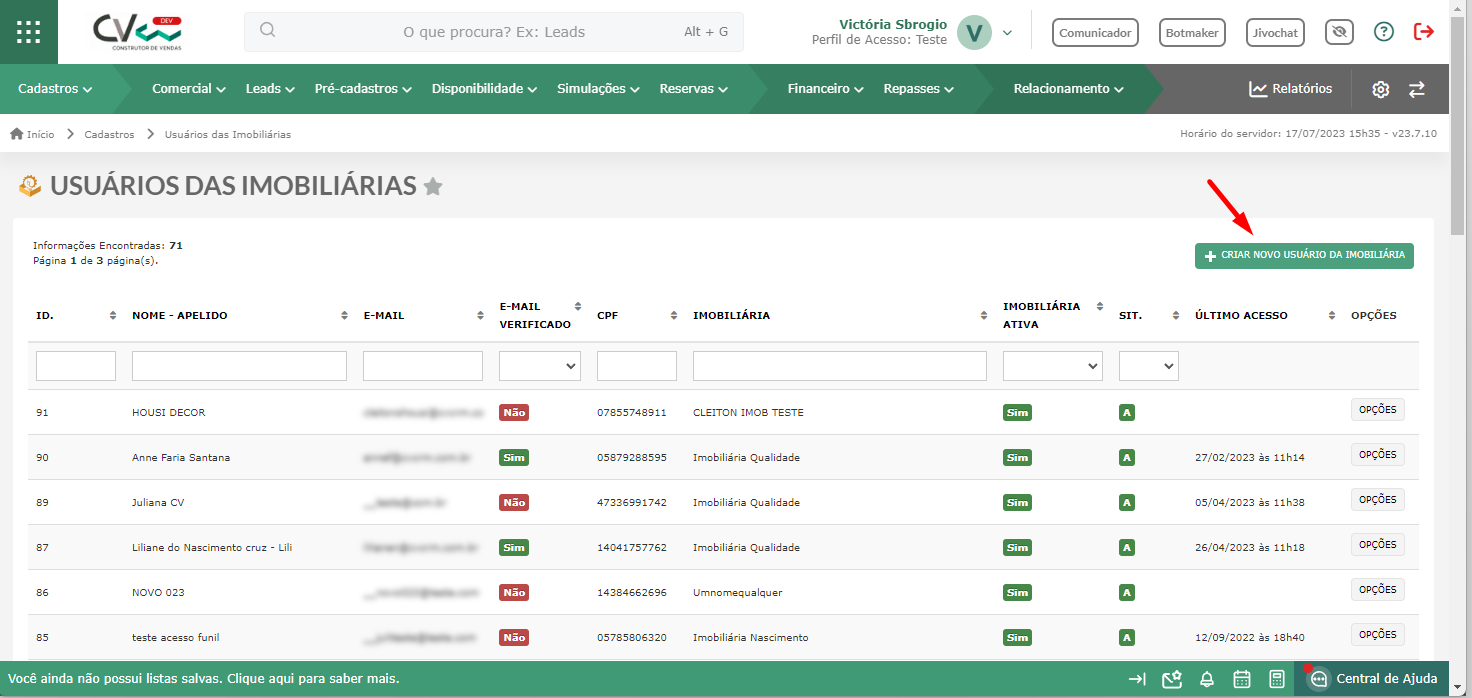Open the Financeiro menu
The height and width of the screenshot is (698, 1472).
click(x=825, y=89)
